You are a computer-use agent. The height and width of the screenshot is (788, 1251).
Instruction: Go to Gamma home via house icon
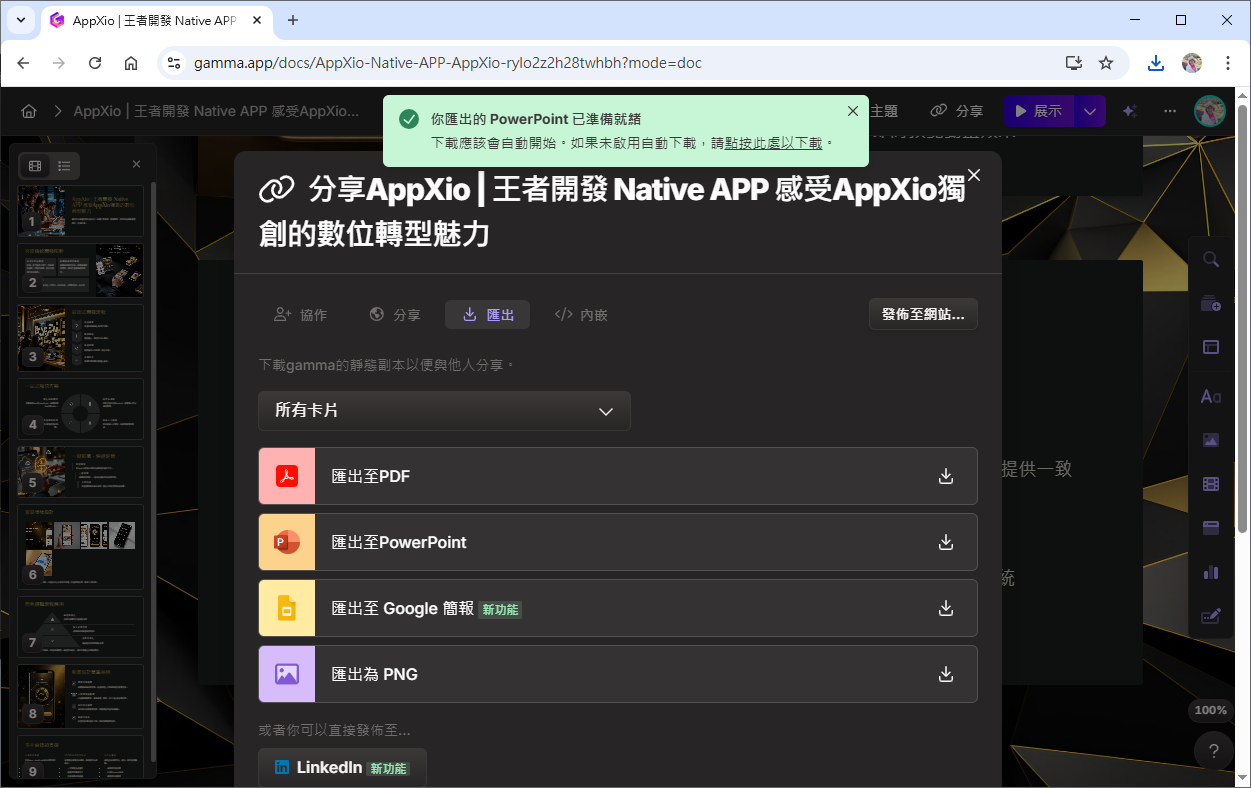pos(29,111)
